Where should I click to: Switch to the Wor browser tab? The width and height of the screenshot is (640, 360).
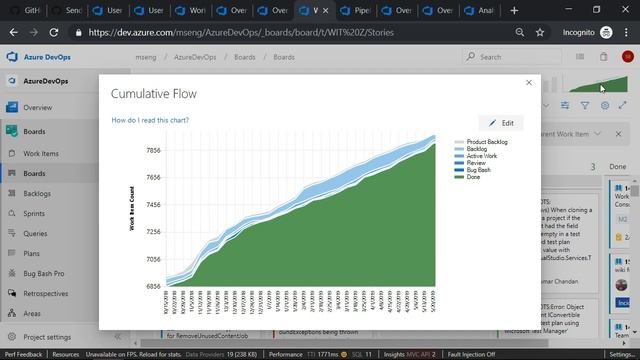click(191, 11)
